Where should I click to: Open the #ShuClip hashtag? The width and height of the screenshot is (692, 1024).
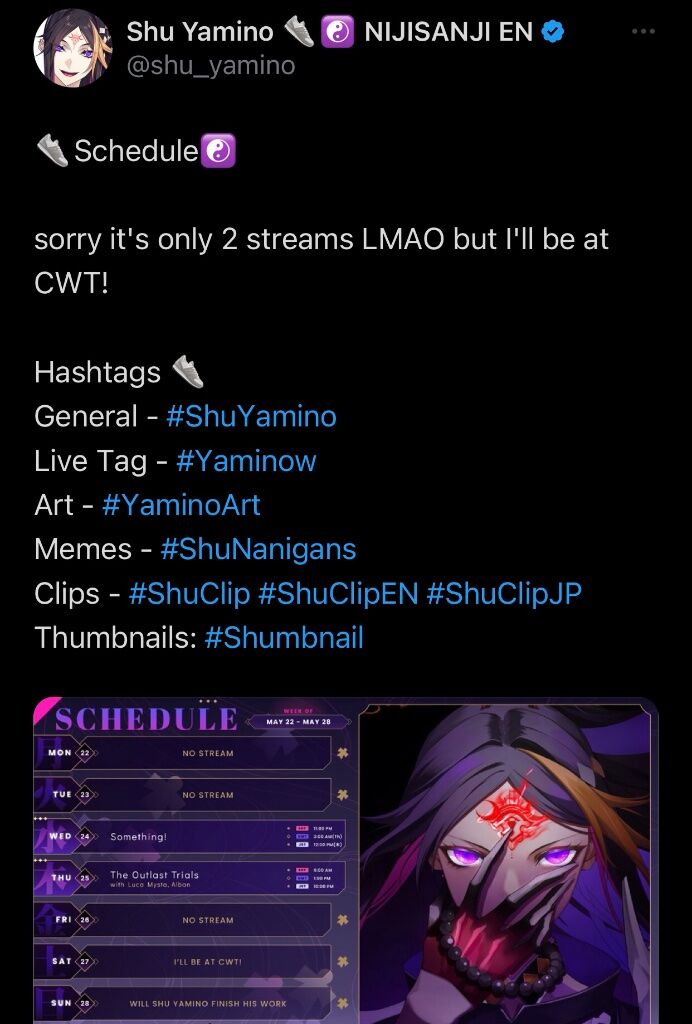pyautogui.click(x=189, y=594)
